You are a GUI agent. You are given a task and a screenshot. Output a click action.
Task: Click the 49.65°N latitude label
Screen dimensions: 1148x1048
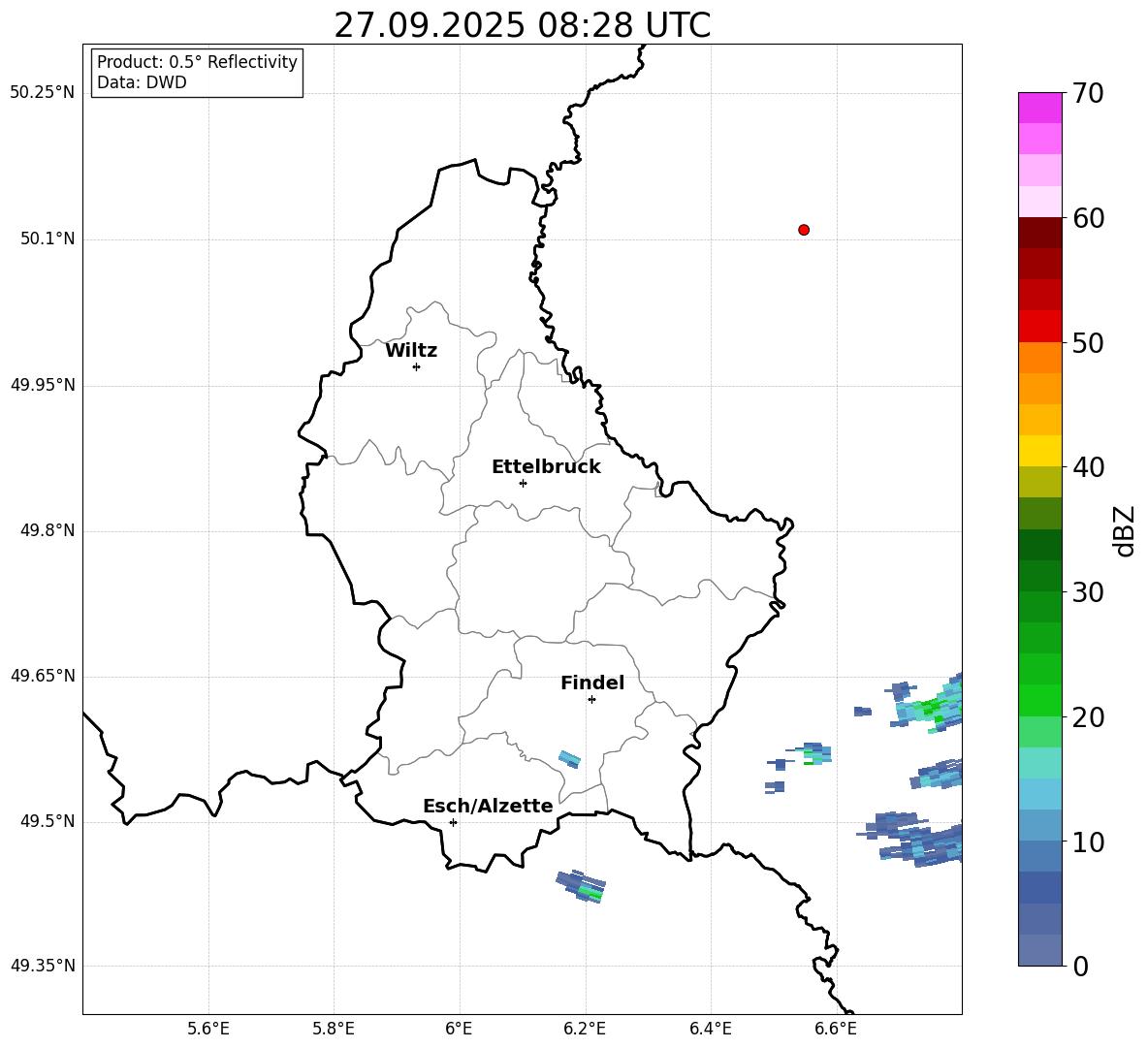[43, 675]
